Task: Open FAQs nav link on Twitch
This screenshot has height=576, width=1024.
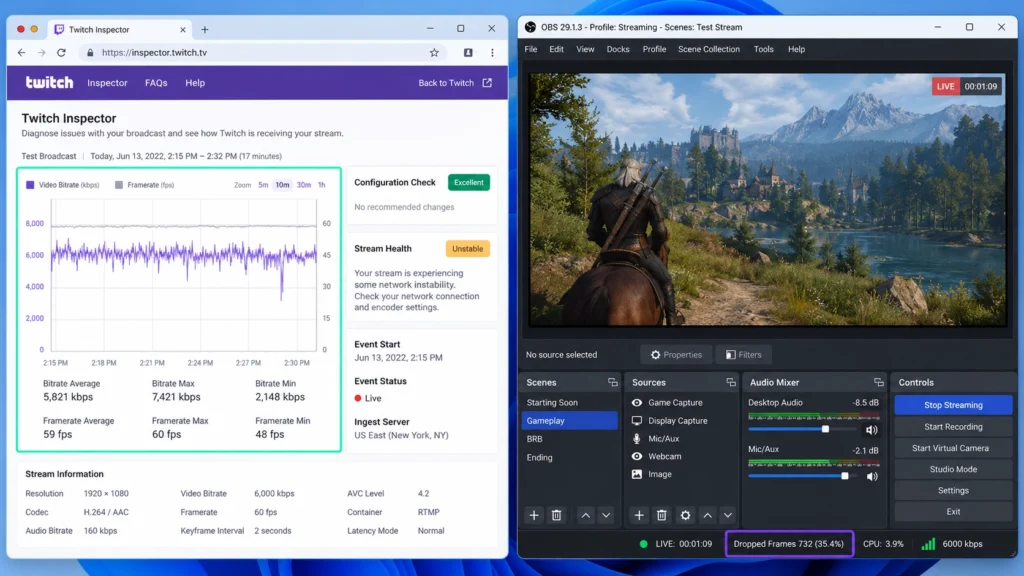Action: (x=156, y=83)
